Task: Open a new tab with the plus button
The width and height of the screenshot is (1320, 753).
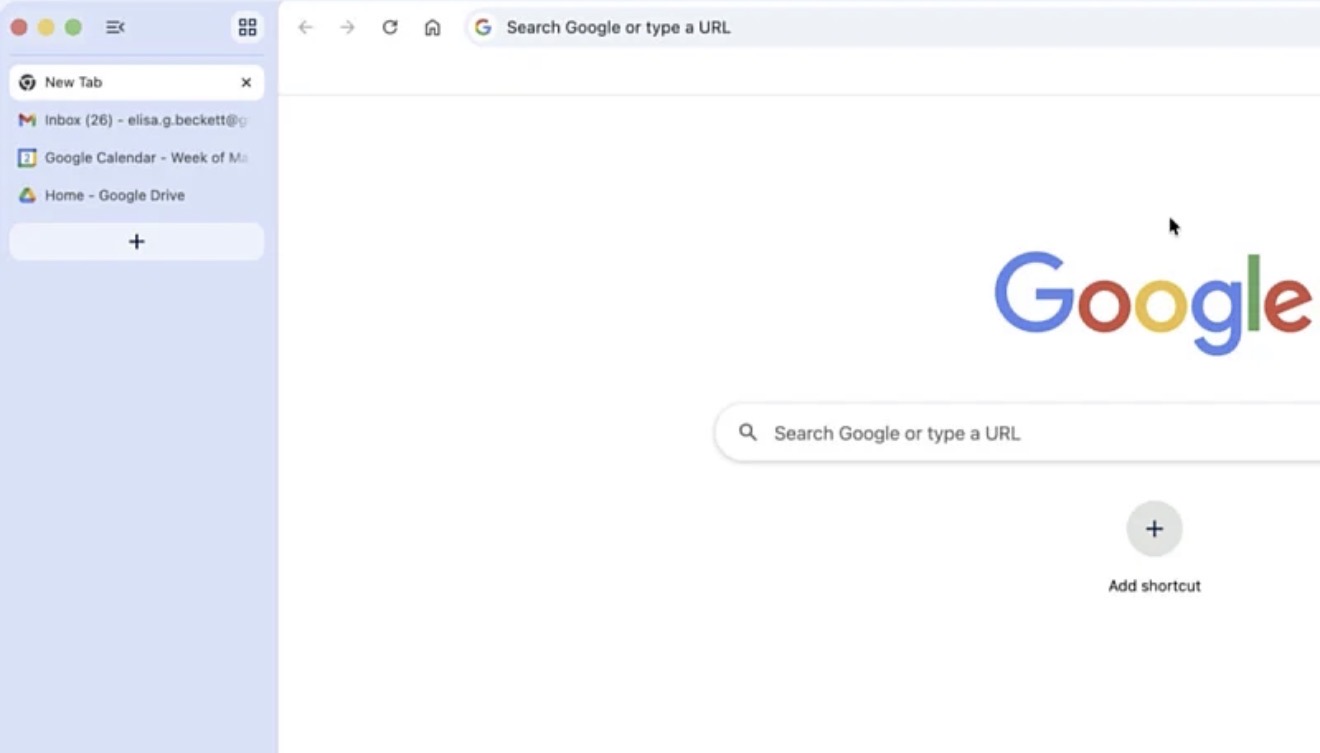Action: pyautogui.click(x=136, y=241)
